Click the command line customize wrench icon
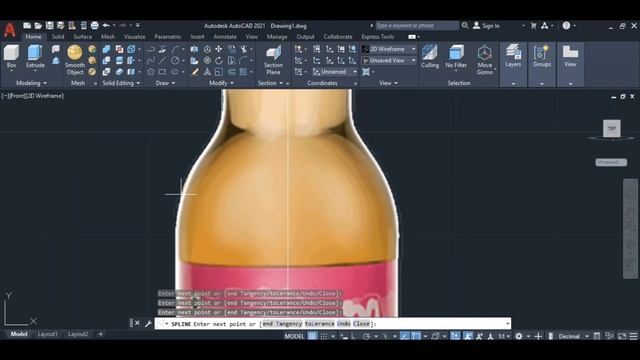The image size is (640, 360). pyautogui.click(x=148, y=324)
